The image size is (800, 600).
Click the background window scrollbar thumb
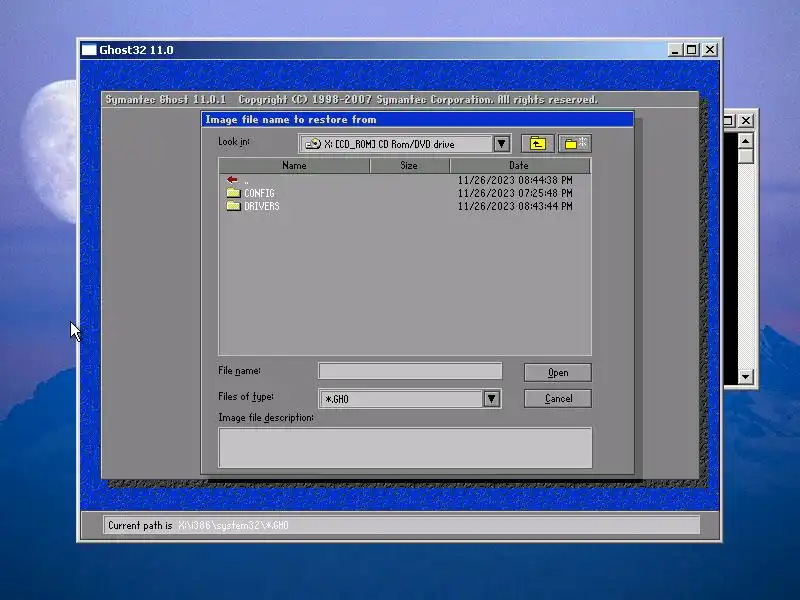click(745, 156)
